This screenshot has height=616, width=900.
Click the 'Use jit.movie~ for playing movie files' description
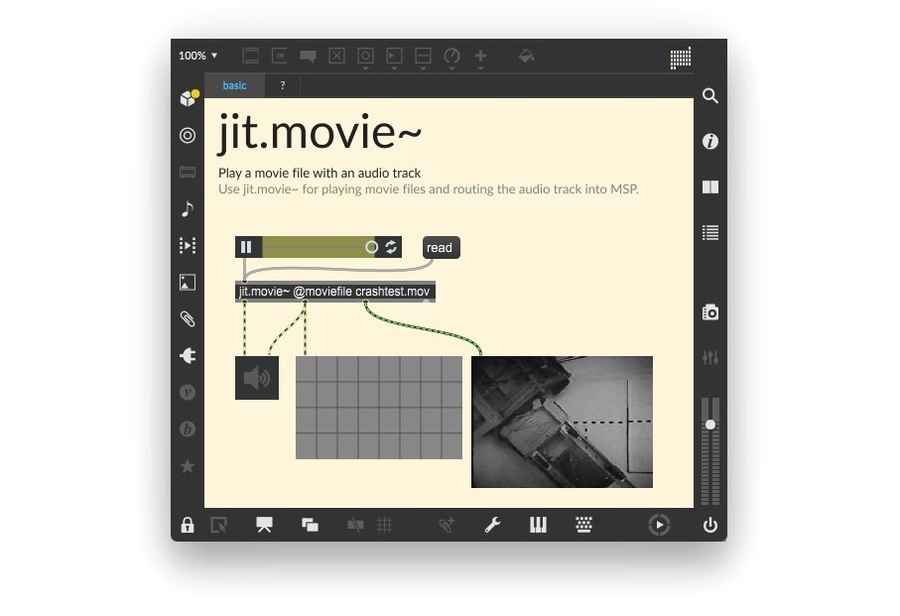[x=428, y=189]
